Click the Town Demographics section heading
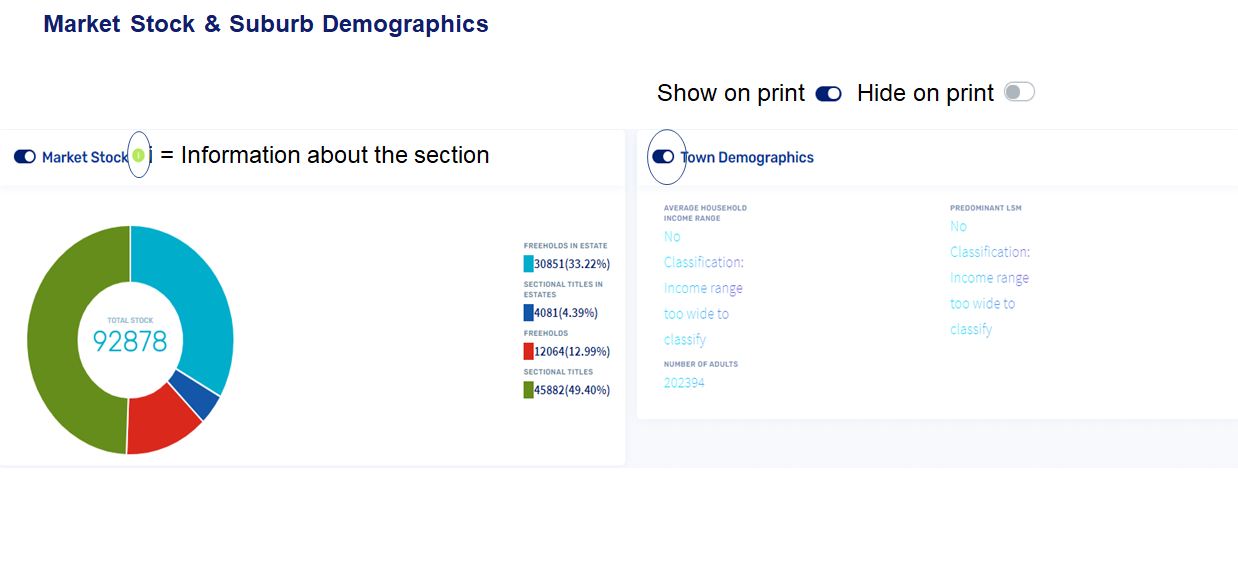 pos(748,157)
